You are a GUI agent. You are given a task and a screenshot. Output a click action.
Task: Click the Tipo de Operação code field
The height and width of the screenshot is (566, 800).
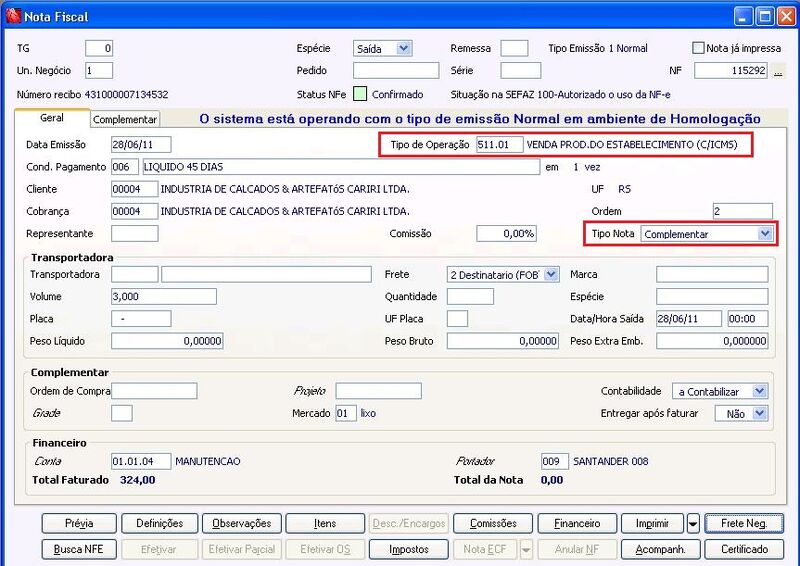[x=499, y=144]
